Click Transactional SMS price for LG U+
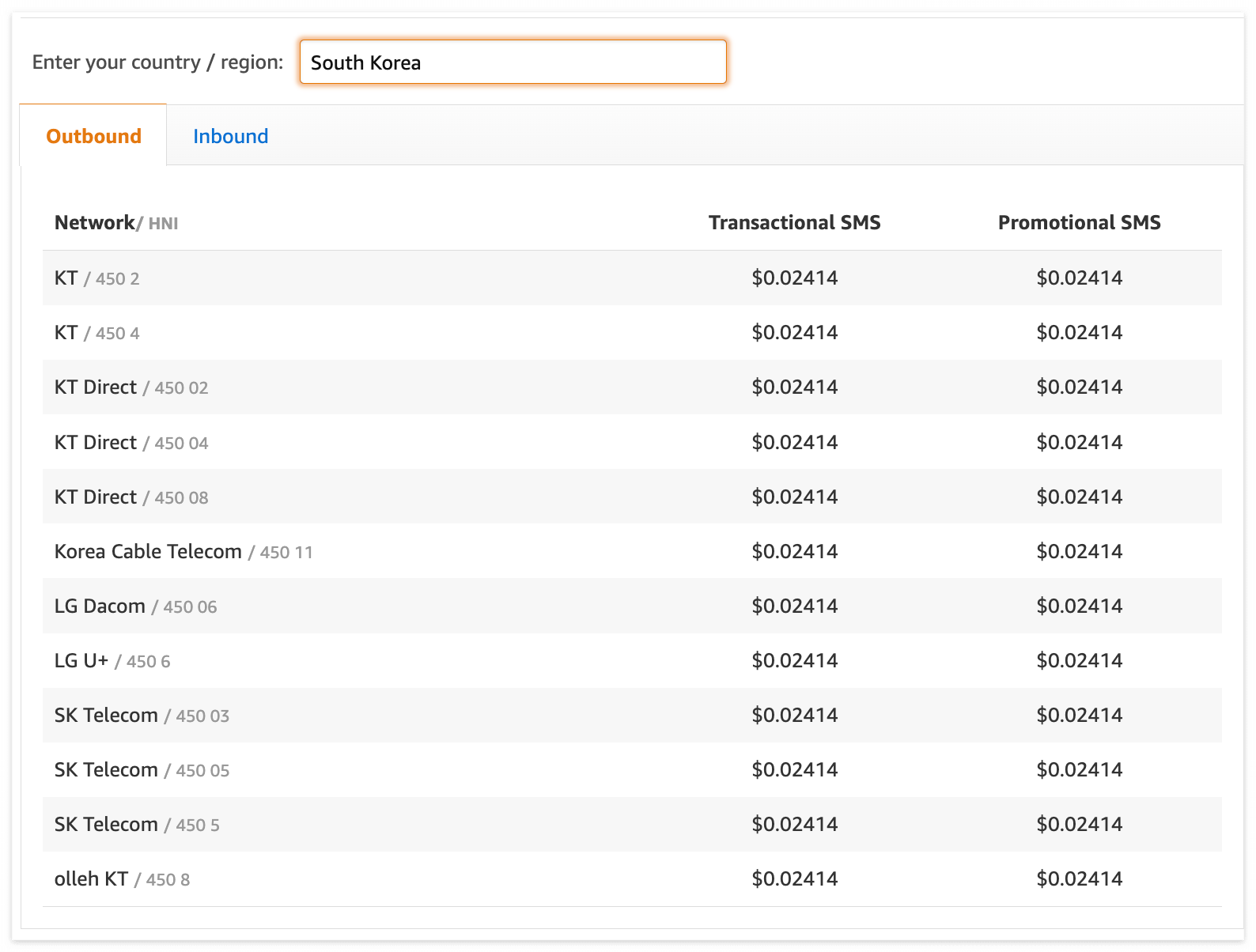Screen dimensions: 1256x952 point(794,660)
